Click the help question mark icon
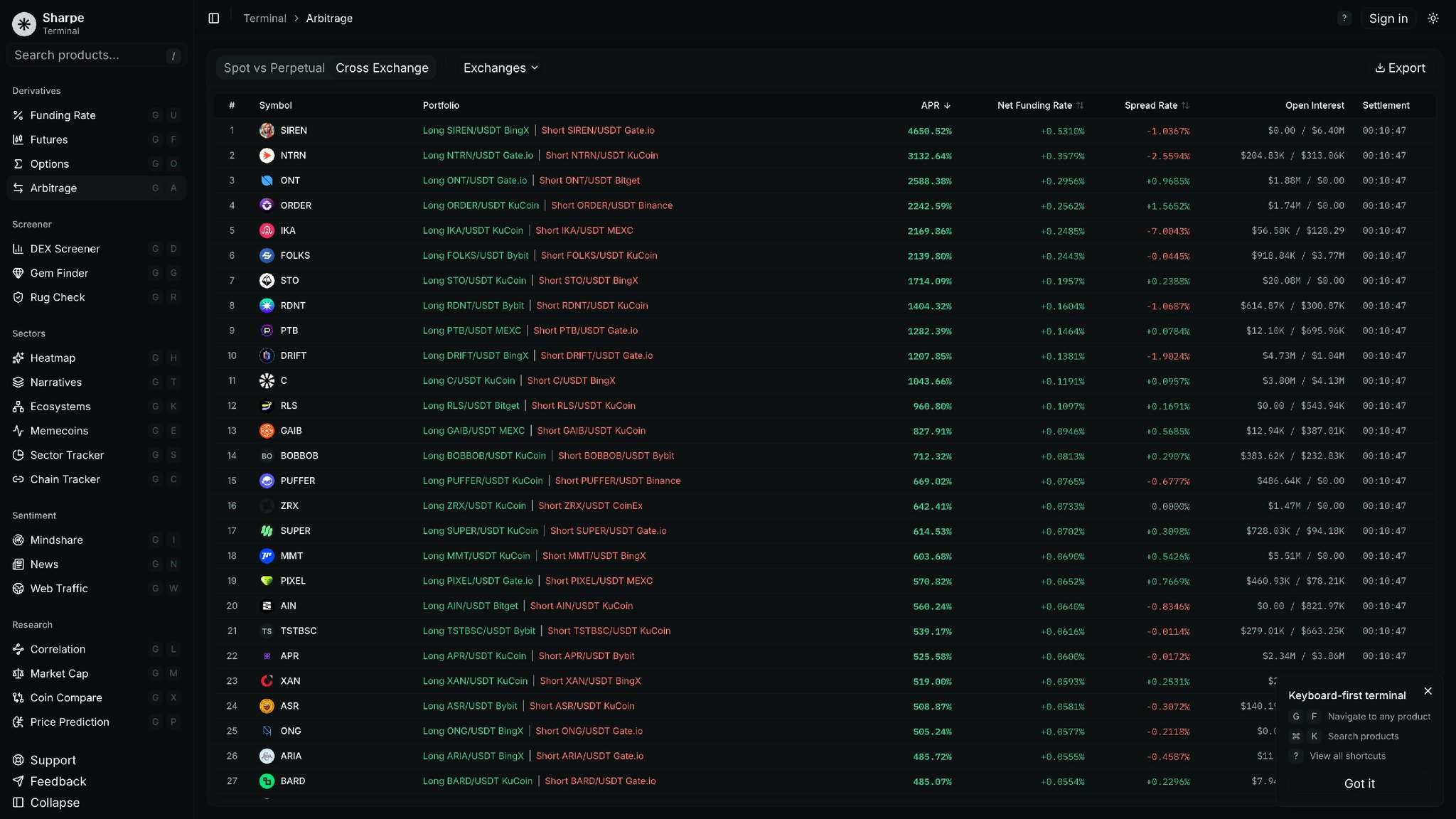The width and height of the screenshot is (1456, 819). pos(1344,18)
